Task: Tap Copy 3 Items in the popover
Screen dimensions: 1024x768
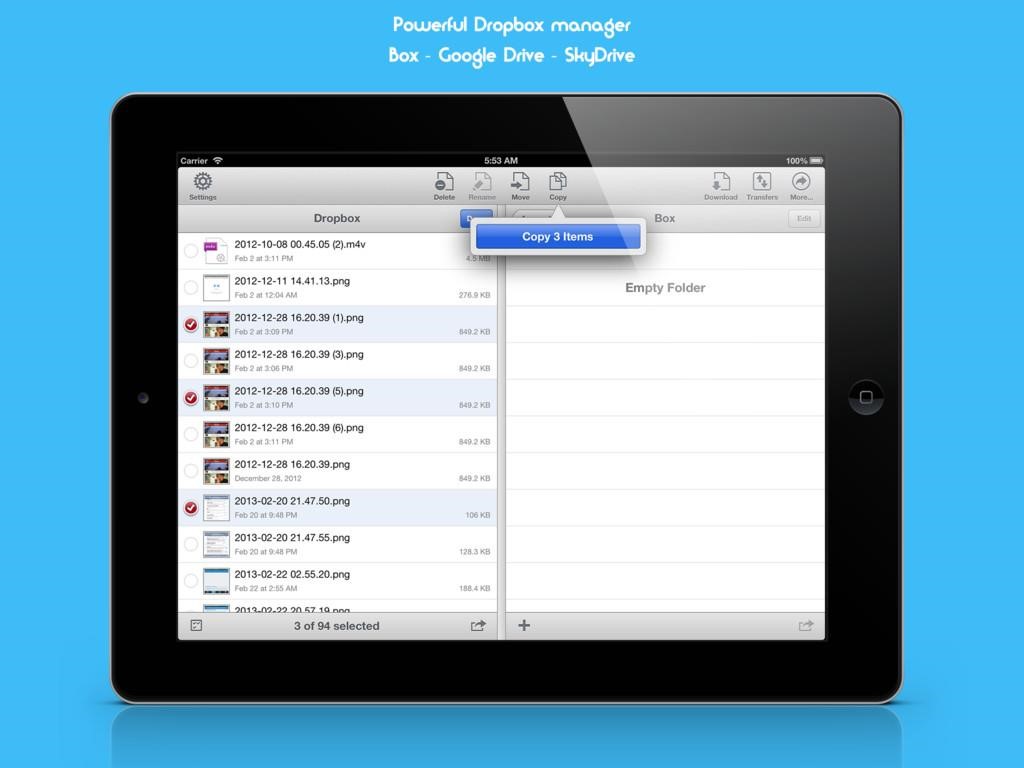Action: (557, 236)
